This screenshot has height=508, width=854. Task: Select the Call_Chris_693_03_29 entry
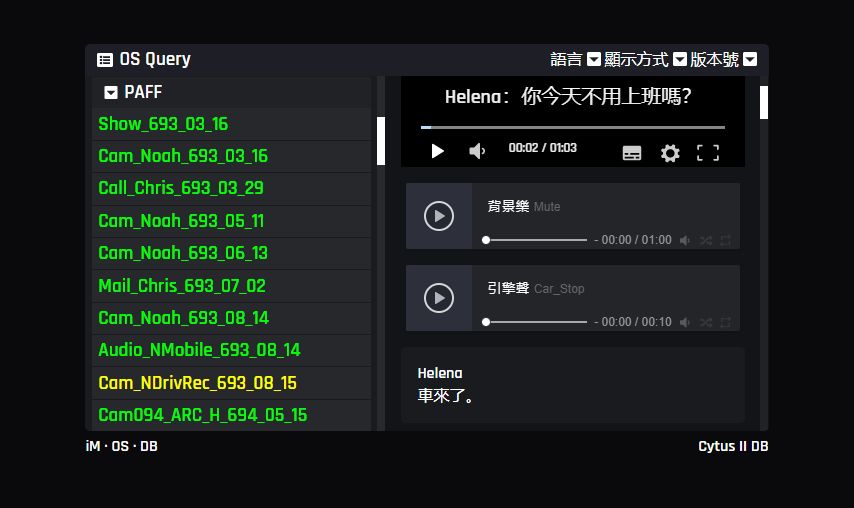point(167,188)
